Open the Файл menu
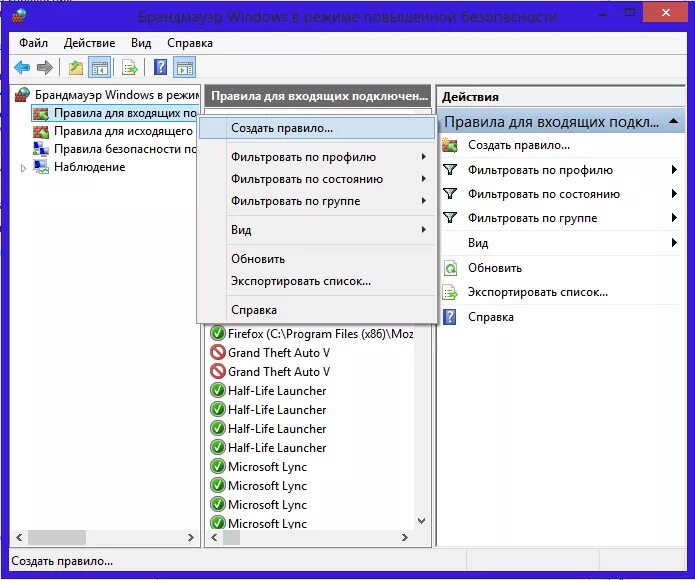The height and width of the screenshot is (580, 695). pos(33,43)
